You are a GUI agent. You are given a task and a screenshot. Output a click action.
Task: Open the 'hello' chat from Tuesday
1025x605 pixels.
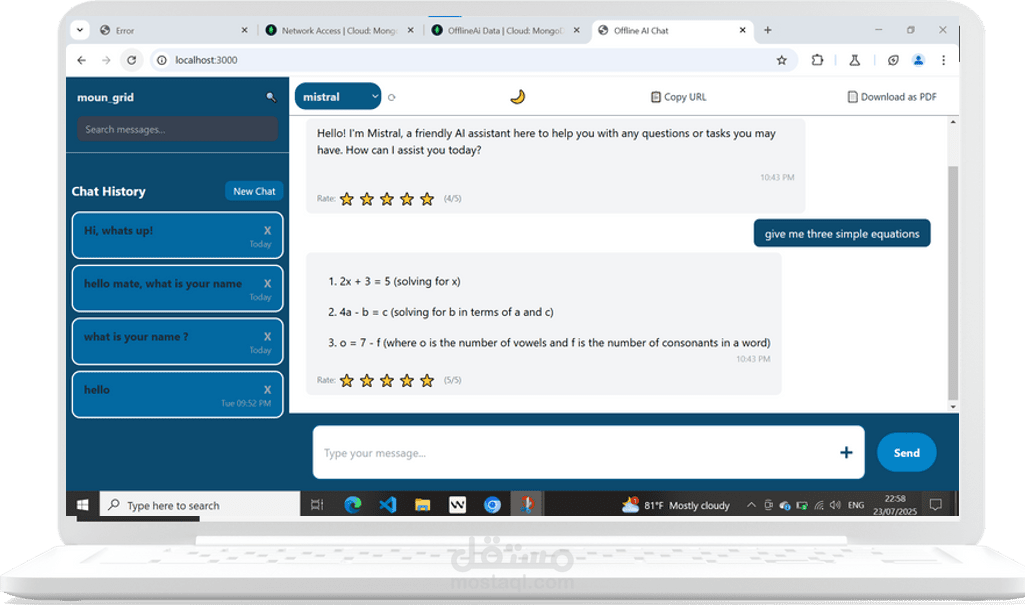coord(177,395)
